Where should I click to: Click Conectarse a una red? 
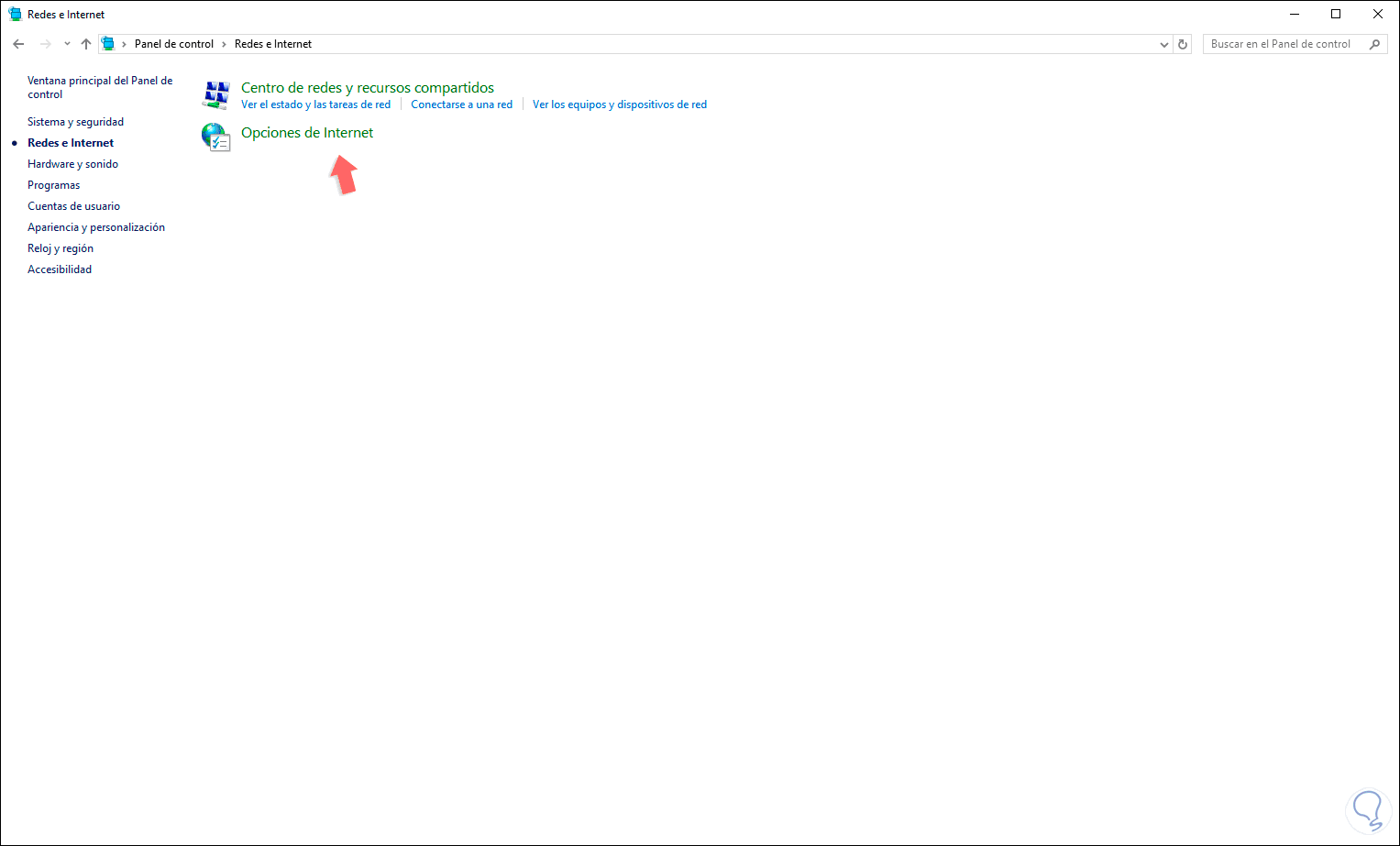pyautogui.click(x=462, y=104)
